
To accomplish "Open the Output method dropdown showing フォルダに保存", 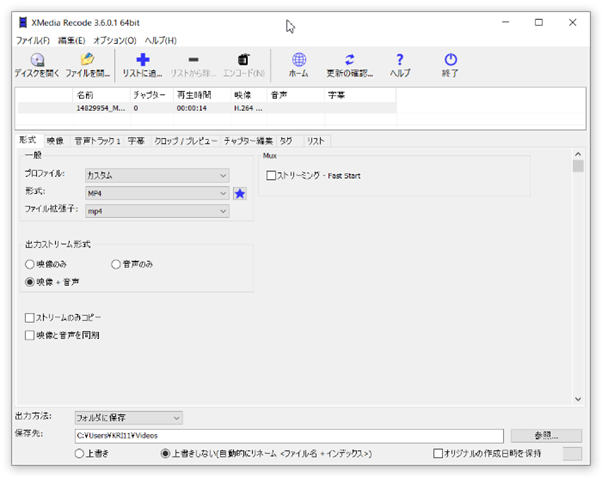I will tap(129, 417).
